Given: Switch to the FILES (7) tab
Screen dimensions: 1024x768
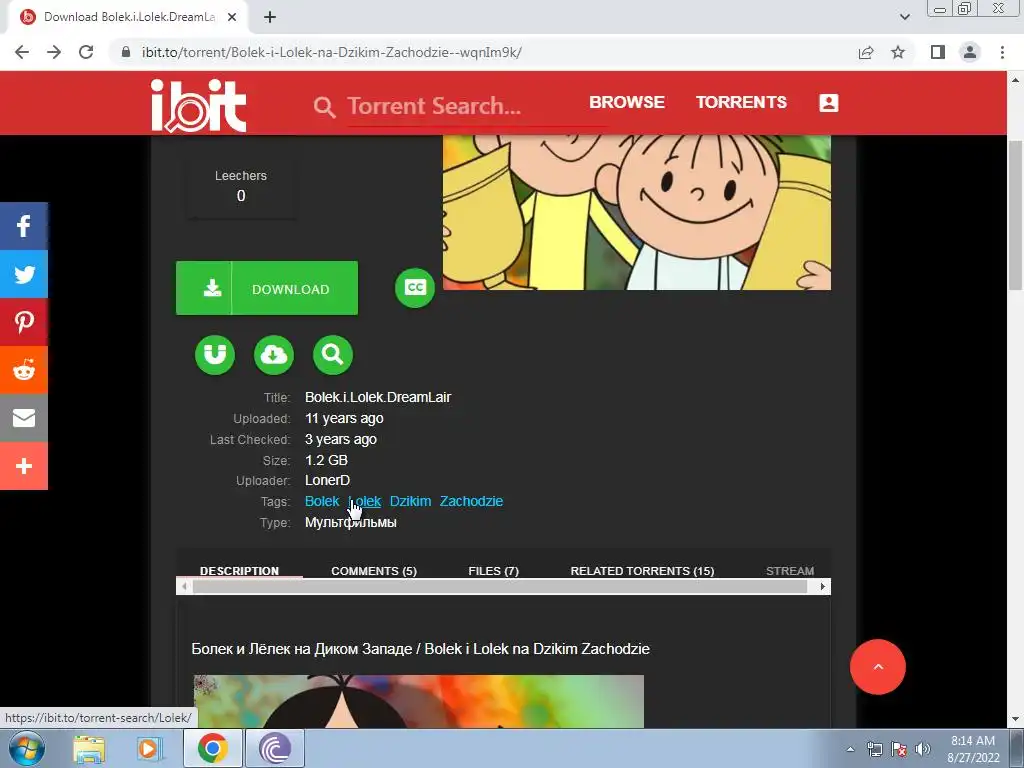Looking at the screenshot, I should tap(493, 570).
